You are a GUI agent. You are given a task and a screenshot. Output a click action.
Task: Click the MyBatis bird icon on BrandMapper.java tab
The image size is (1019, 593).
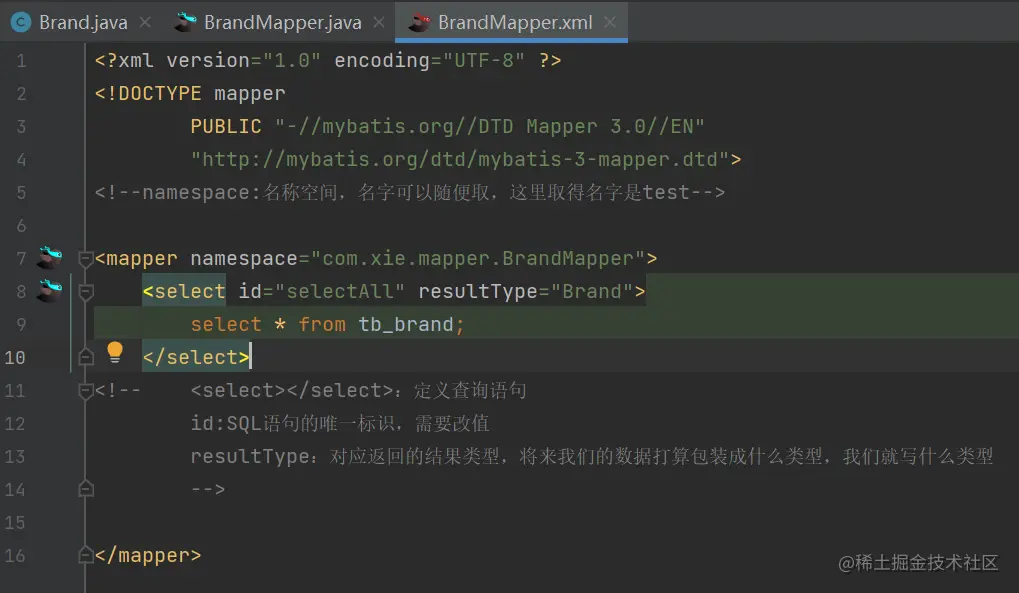(183, 21)
